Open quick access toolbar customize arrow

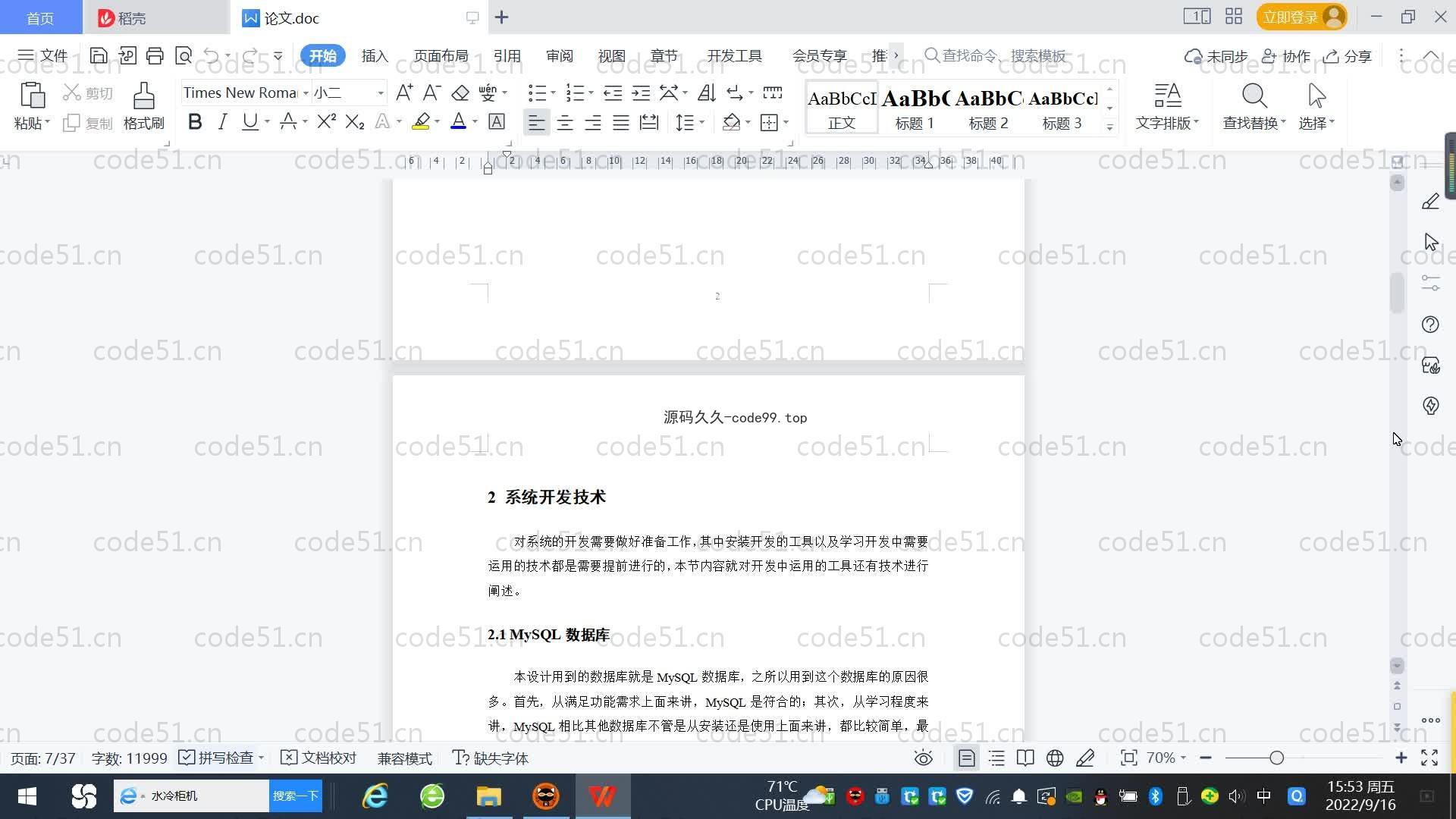coord(278,55)
